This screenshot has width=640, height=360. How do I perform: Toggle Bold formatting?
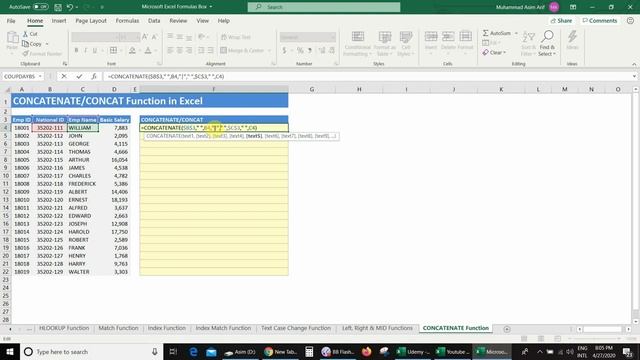click(76, 50)
